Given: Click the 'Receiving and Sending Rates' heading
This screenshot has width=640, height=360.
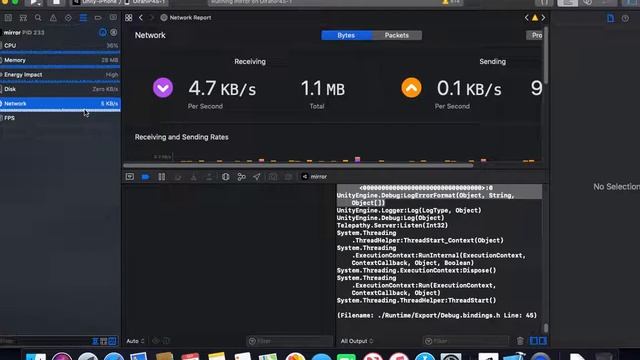Looking at the screenshot, I should point(182,137).
